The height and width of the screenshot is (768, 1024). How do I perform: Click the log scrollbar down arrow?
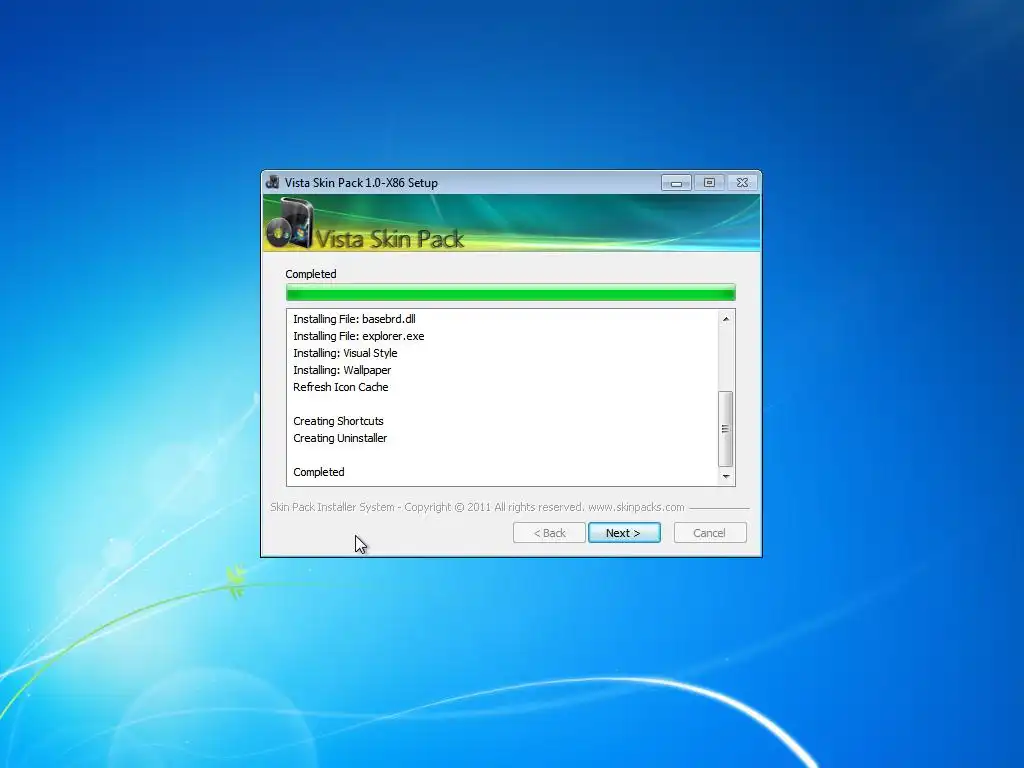point(726,476)
